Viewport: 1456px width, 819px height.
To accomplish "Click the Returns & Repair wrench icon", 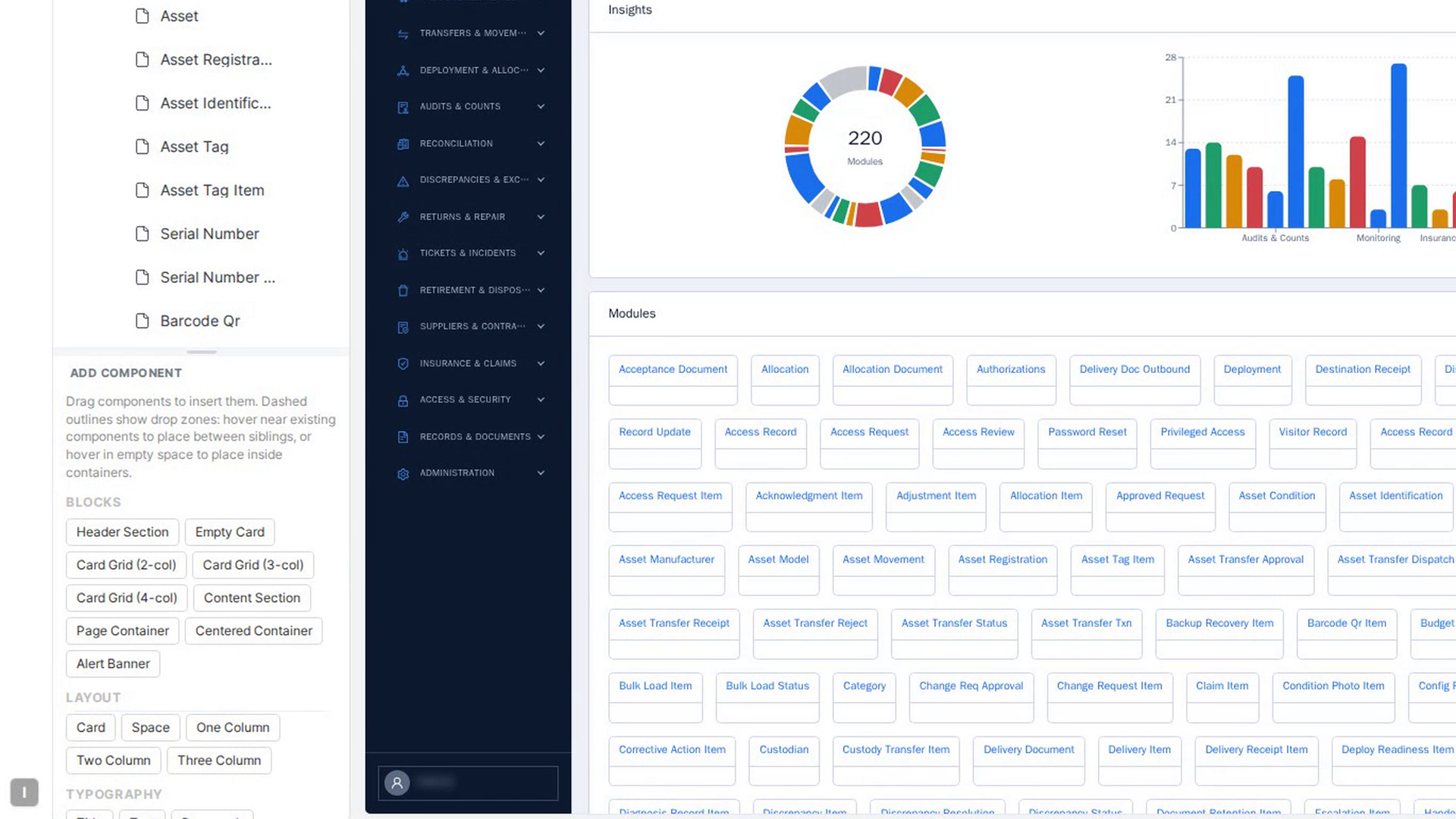I will (x=403, y=217).
